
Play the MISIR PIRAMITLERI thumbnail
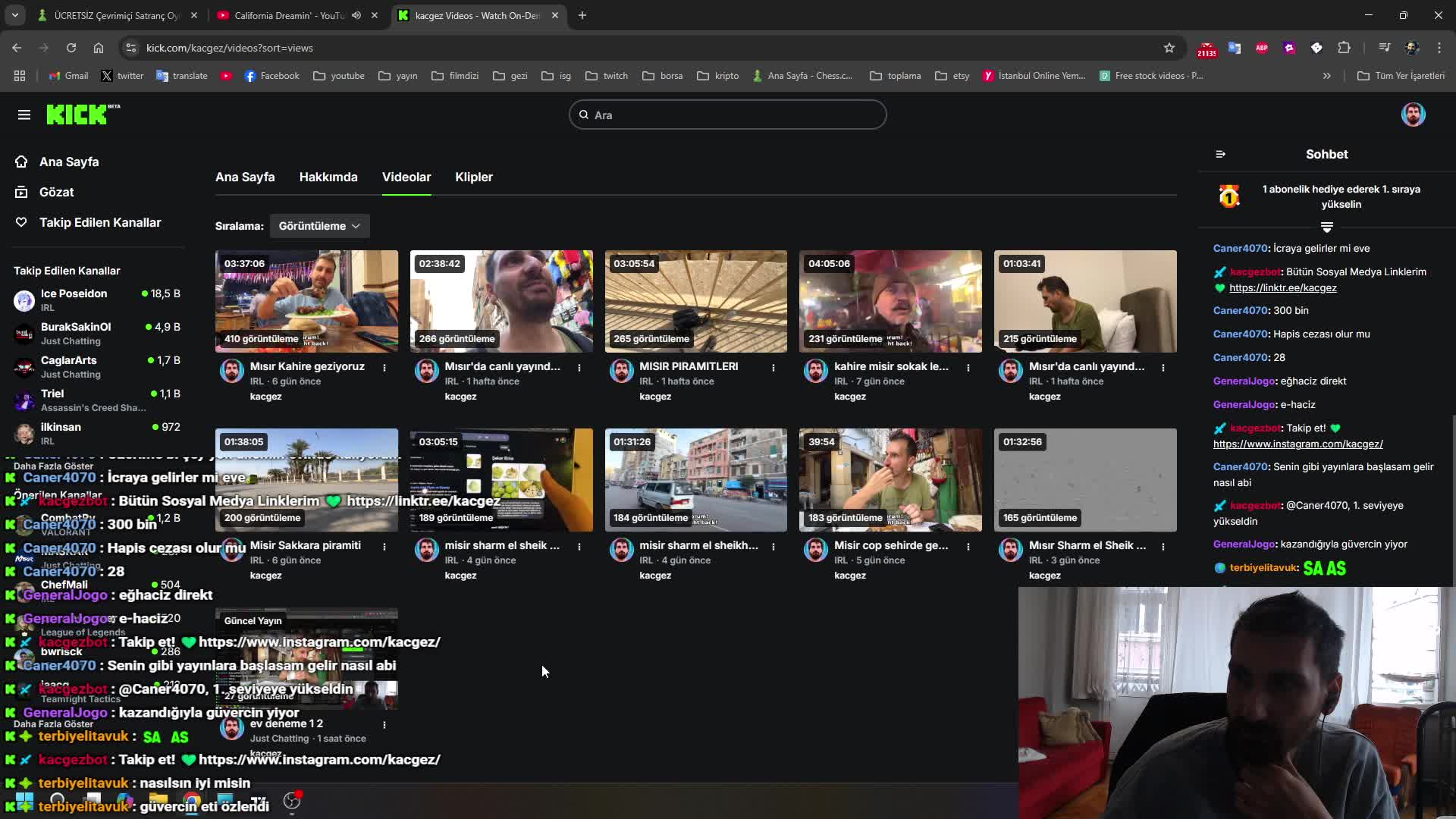[x=695, y=301]
